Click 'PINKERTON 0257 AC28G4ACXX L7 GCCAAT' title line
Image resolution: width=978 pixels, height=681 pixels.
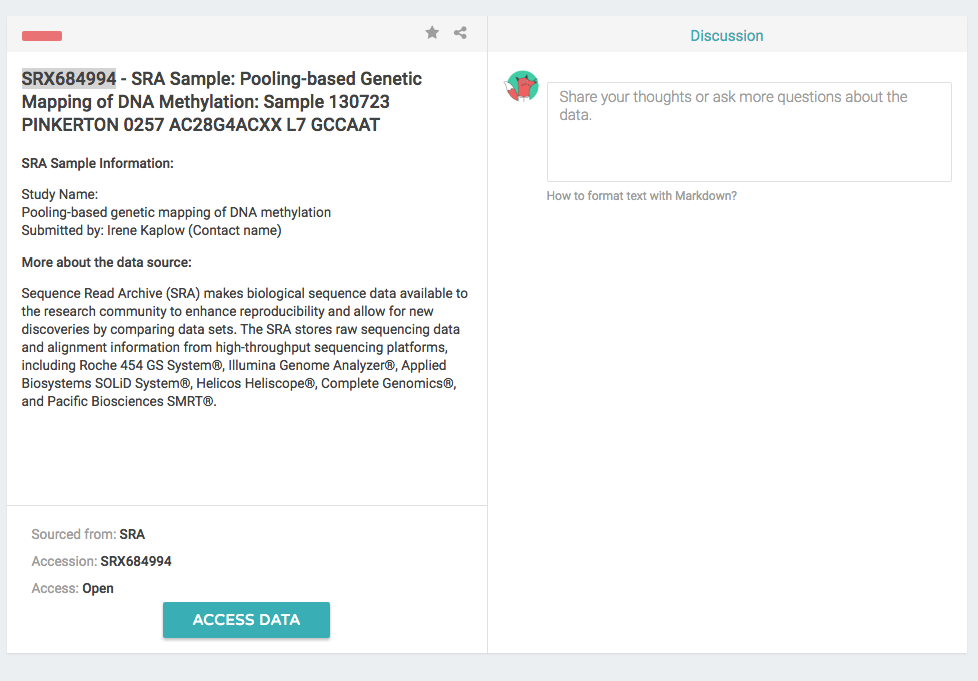pos(201,125)
